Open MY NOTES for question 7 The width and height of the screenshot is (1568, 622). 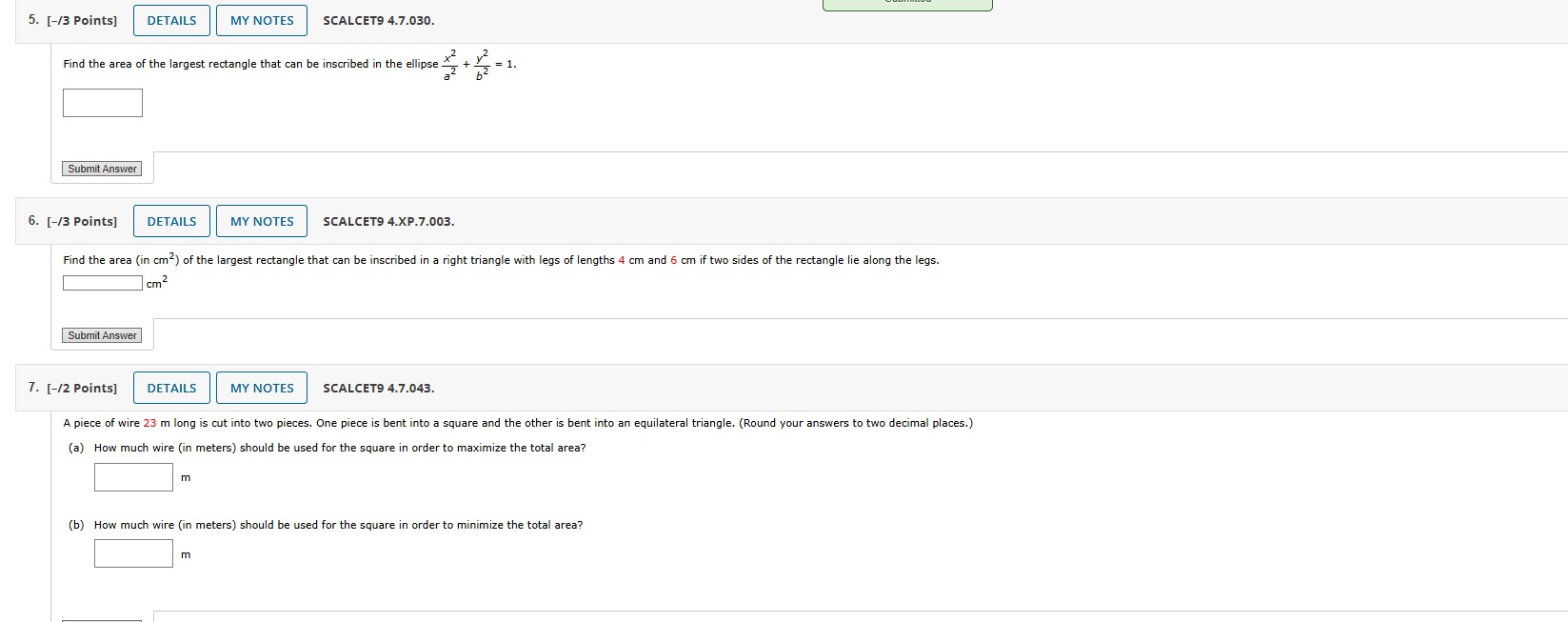point(262,389)
